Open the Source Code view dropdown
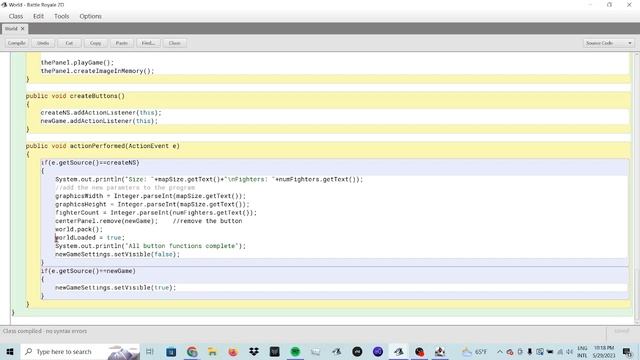 coord(609,43)
